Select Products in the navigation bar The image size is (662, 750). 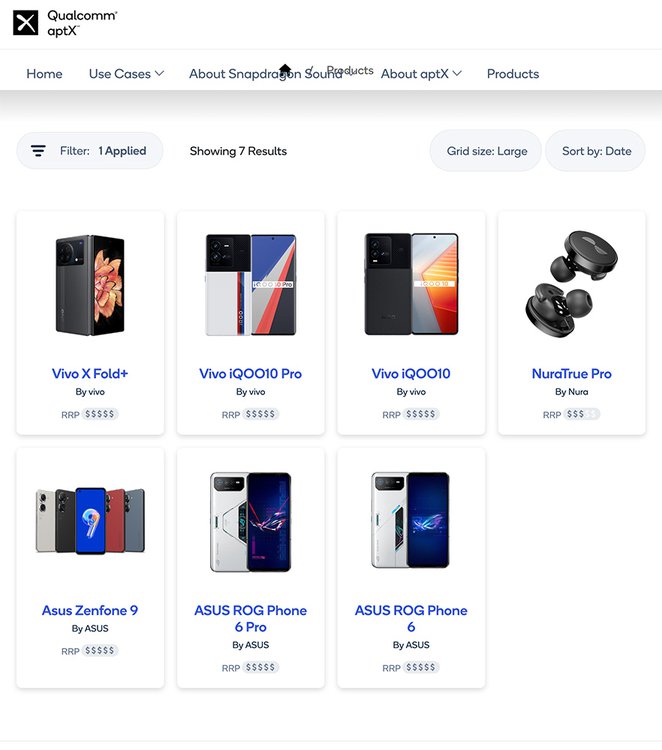coord(512,74)
